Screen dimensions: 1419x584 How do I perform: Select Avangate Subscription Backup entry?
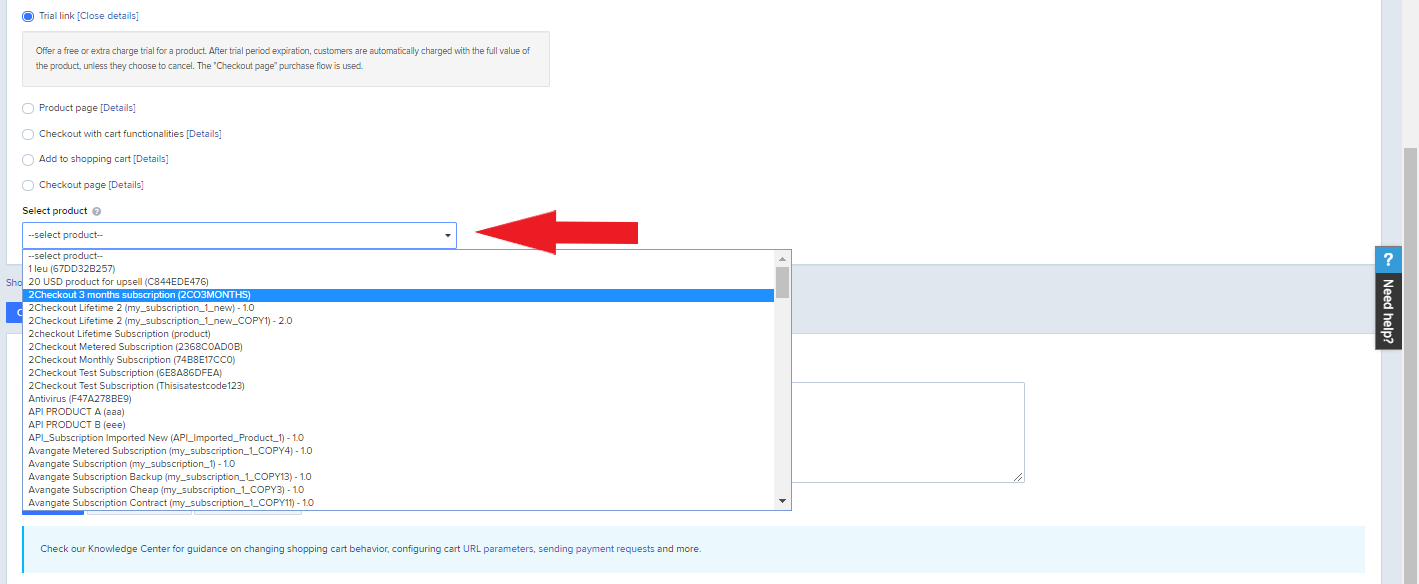[399, 477]
